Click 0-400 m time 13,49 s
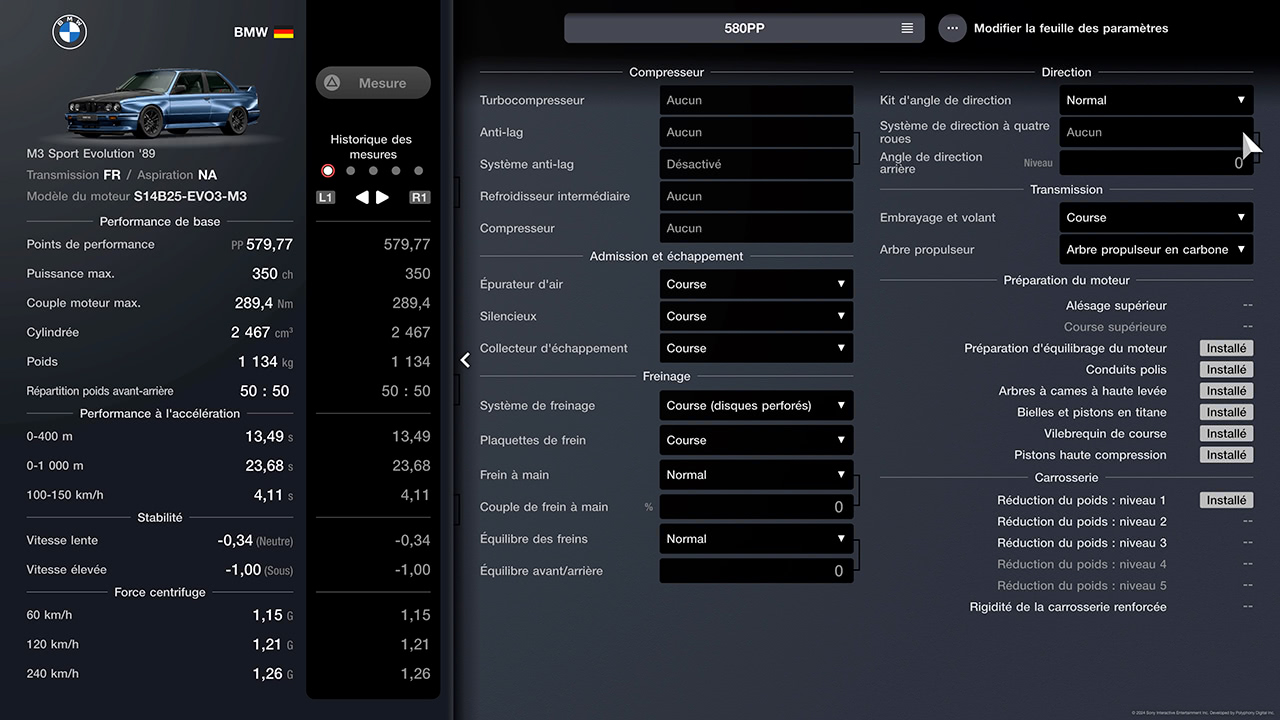 (x=270, y=437)
